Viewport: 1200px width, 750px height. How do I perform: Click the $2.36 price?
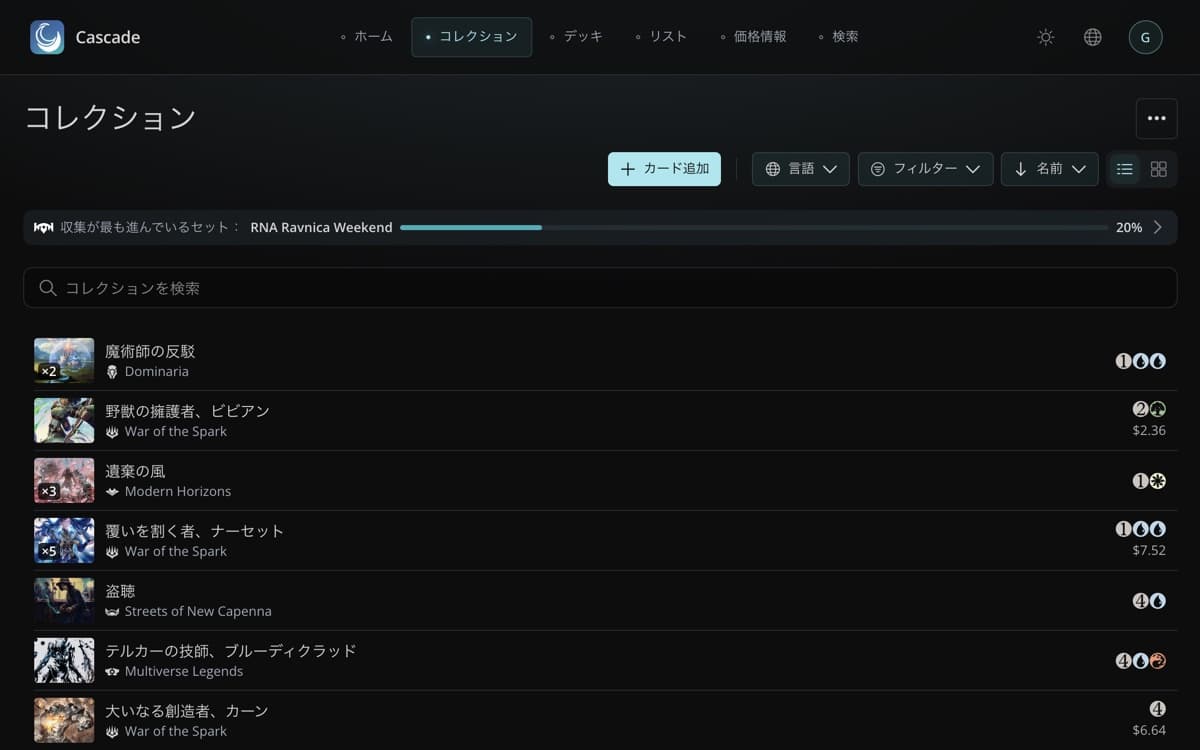click(1149, 431)
